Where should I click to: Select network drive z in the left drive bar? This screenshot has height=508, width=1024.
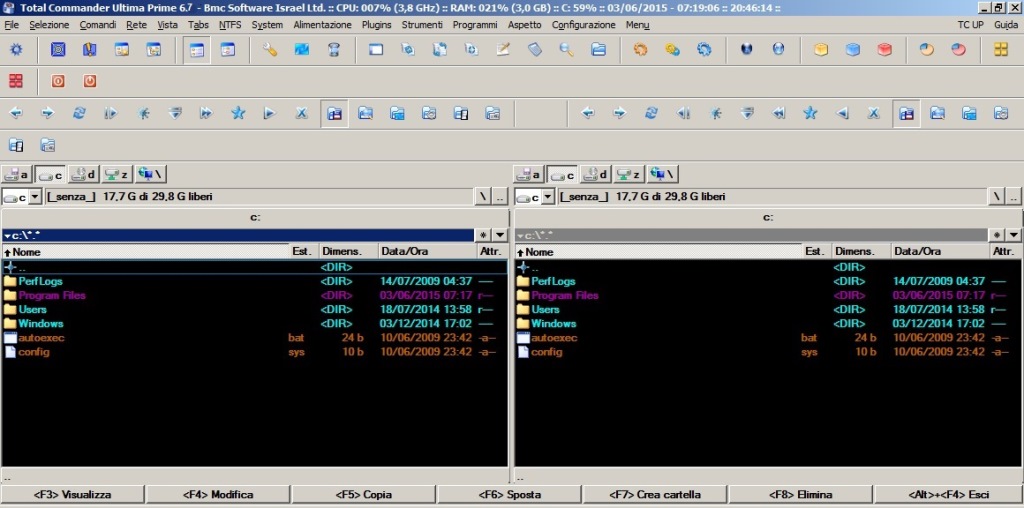pos(117,174)
